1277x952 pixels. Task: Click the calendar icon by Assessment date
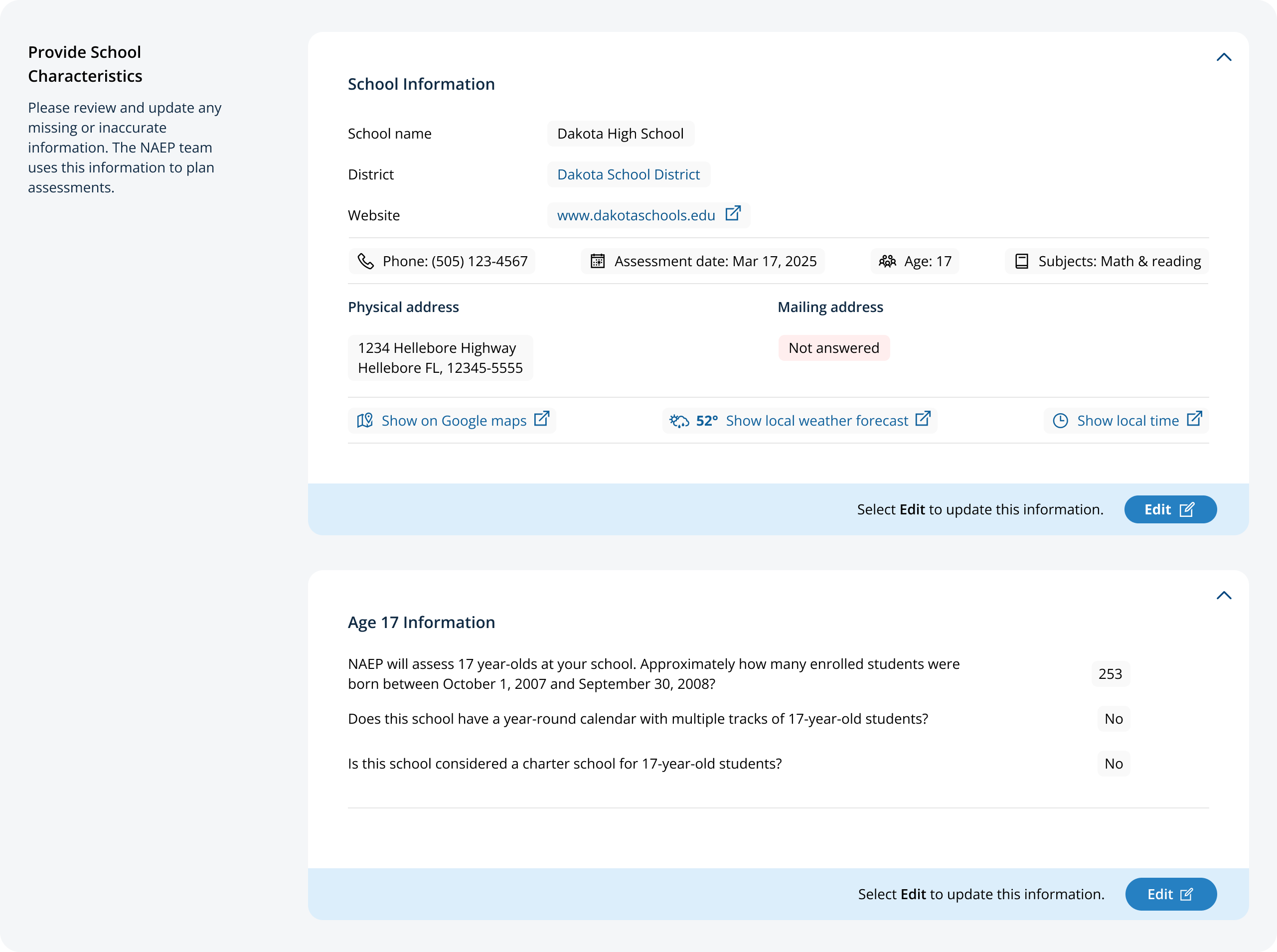coord(598,261)
